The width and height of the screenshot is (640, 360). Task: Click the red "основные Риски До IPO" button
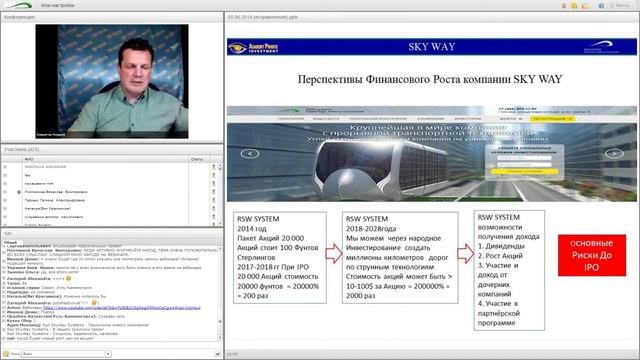coord(592,256)
